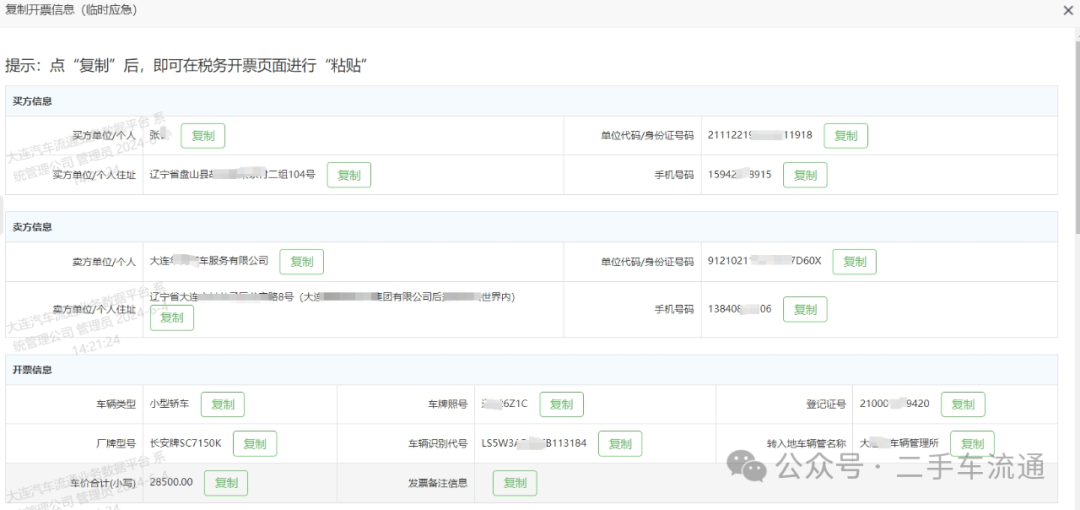Click the 买方信息 section header
The height and width of the screenshot is (510, 1080).
click(x=32, y=101)
